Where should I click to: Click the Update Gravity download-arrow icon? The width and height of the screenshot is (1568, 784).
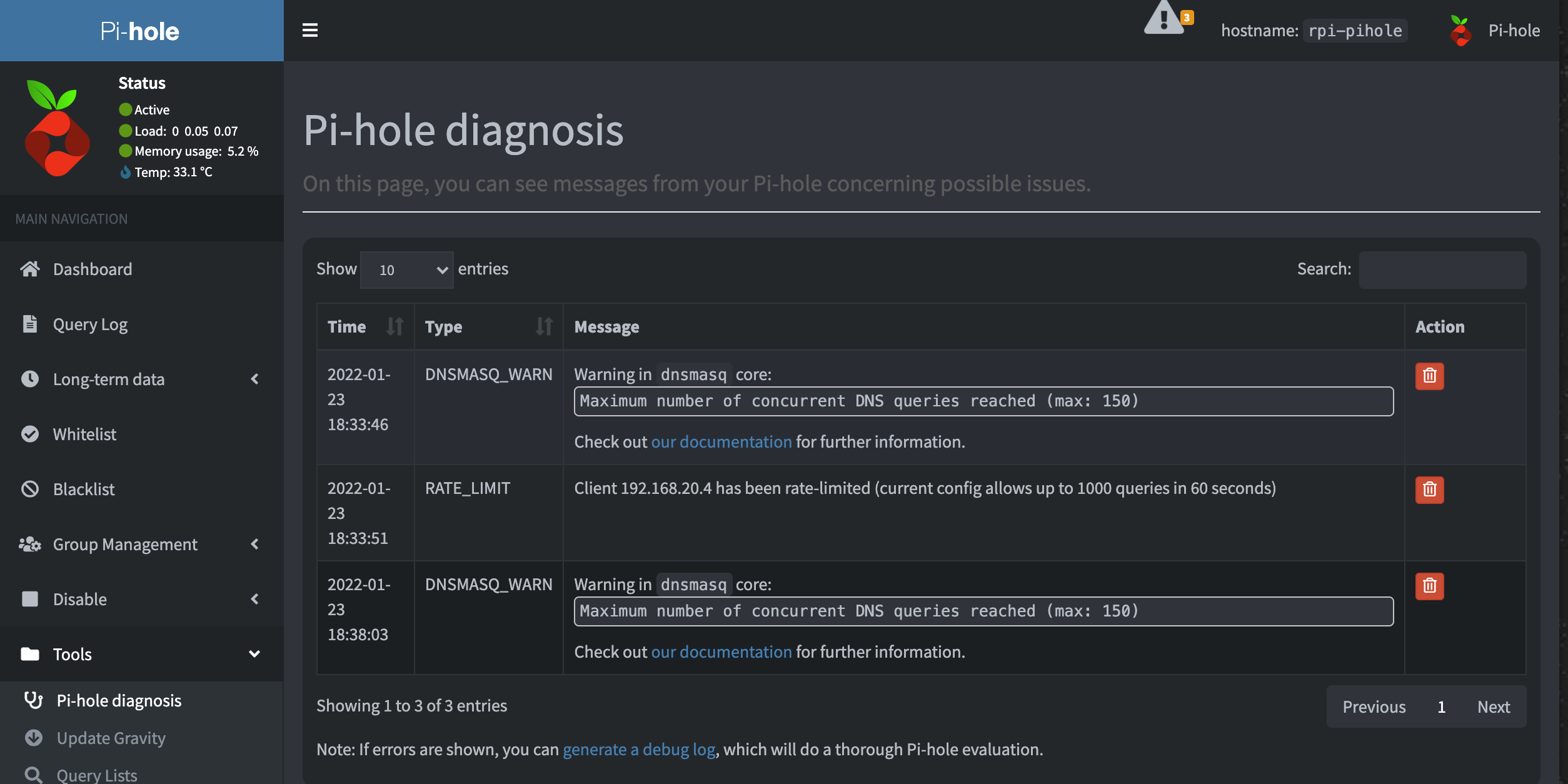33,738
